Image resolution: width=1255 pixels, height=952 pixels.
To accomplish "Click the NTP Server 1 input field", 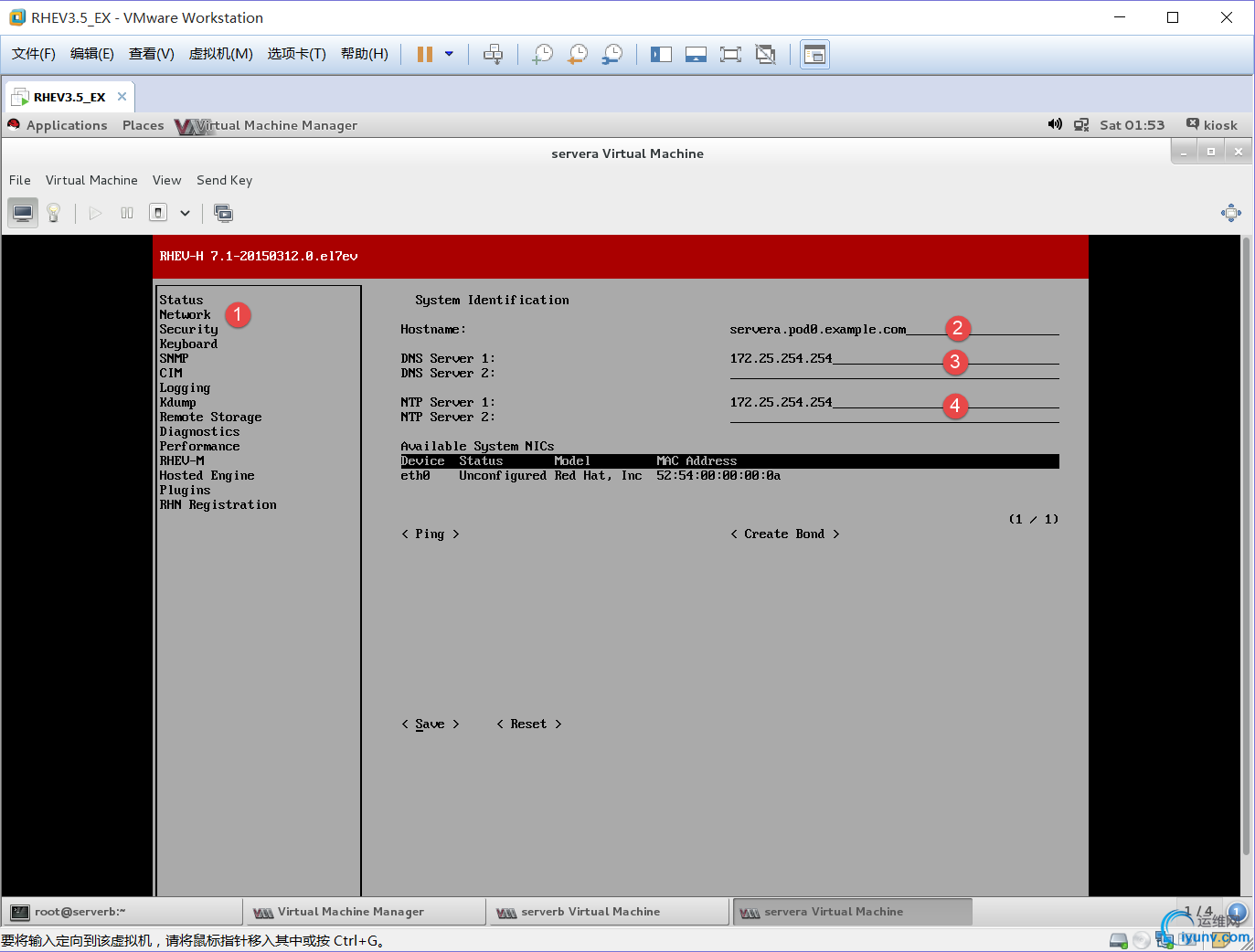I will (894, 402).
